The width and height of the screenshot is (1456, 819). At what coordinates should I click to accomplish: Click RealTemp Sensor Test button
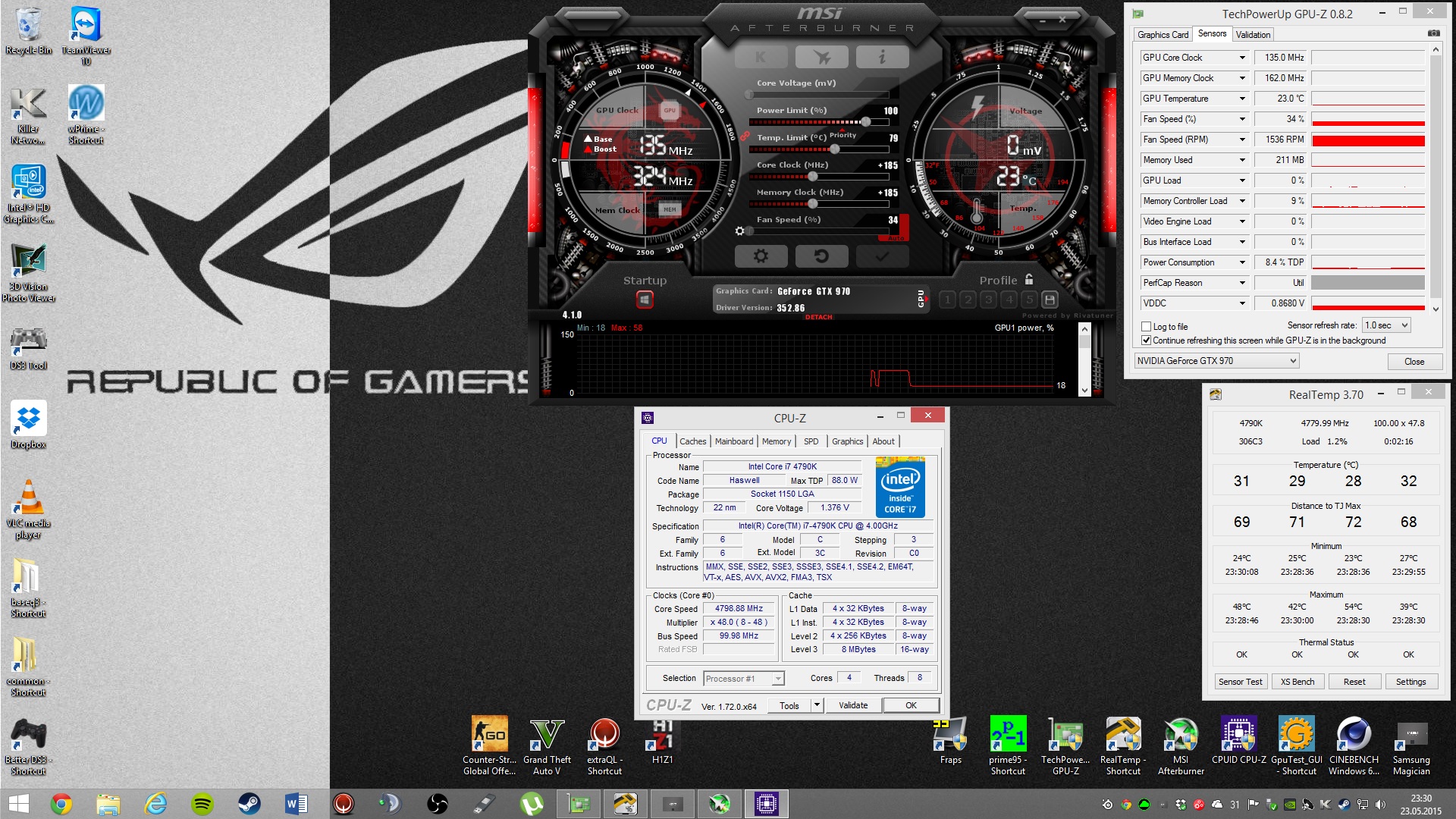(x=1241, y=682)
